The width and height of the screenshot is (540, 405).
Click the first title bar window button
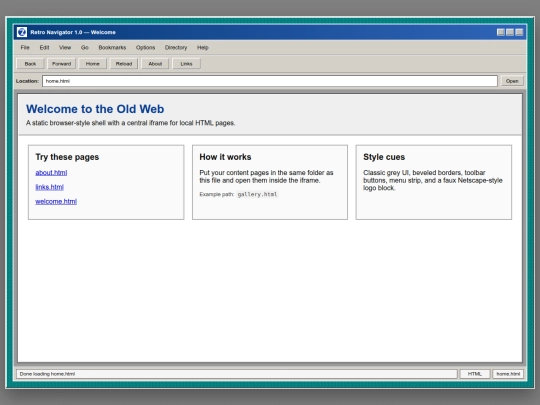pos(501,32)
